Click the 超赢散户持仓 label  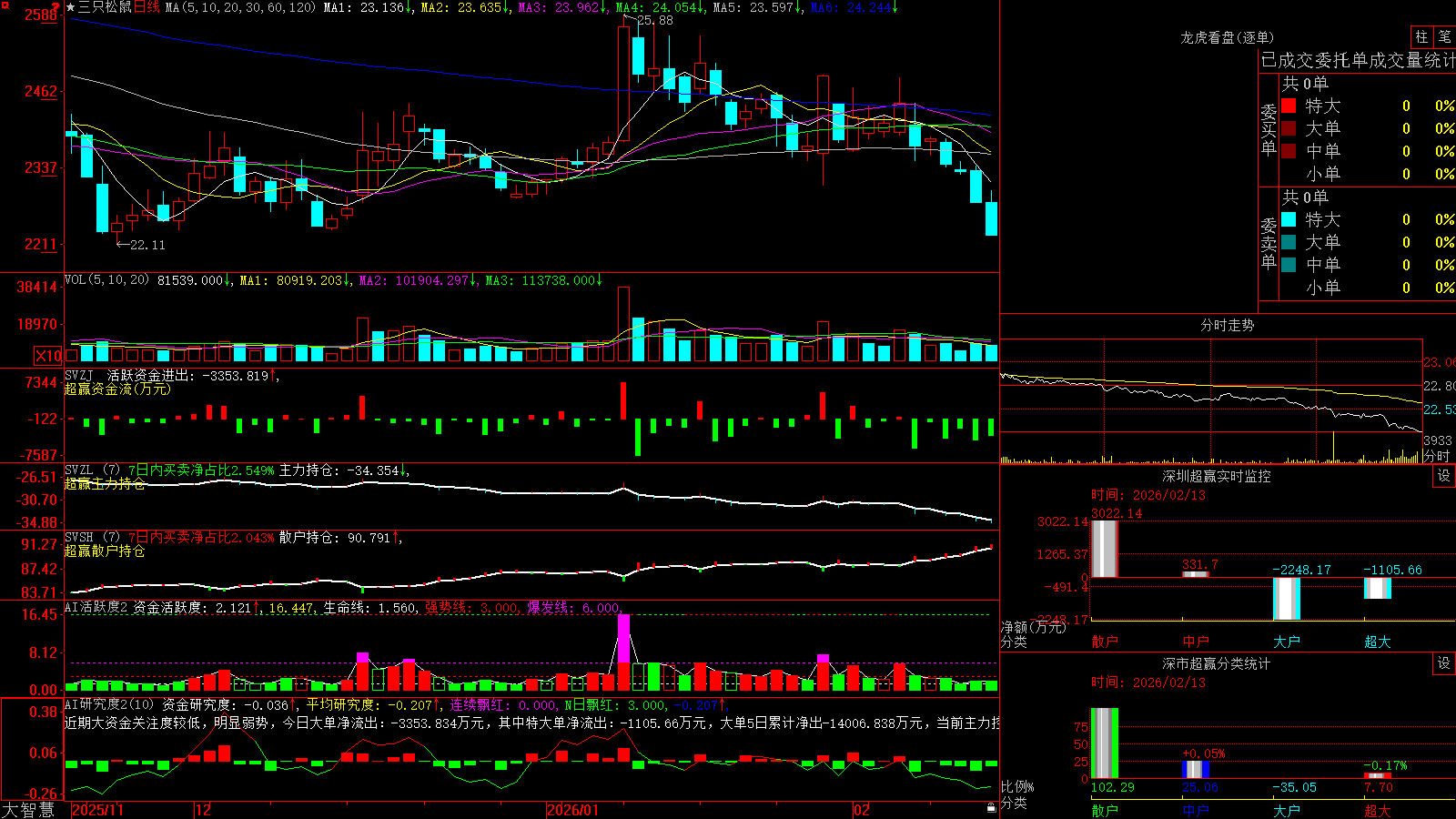(105, 551)
